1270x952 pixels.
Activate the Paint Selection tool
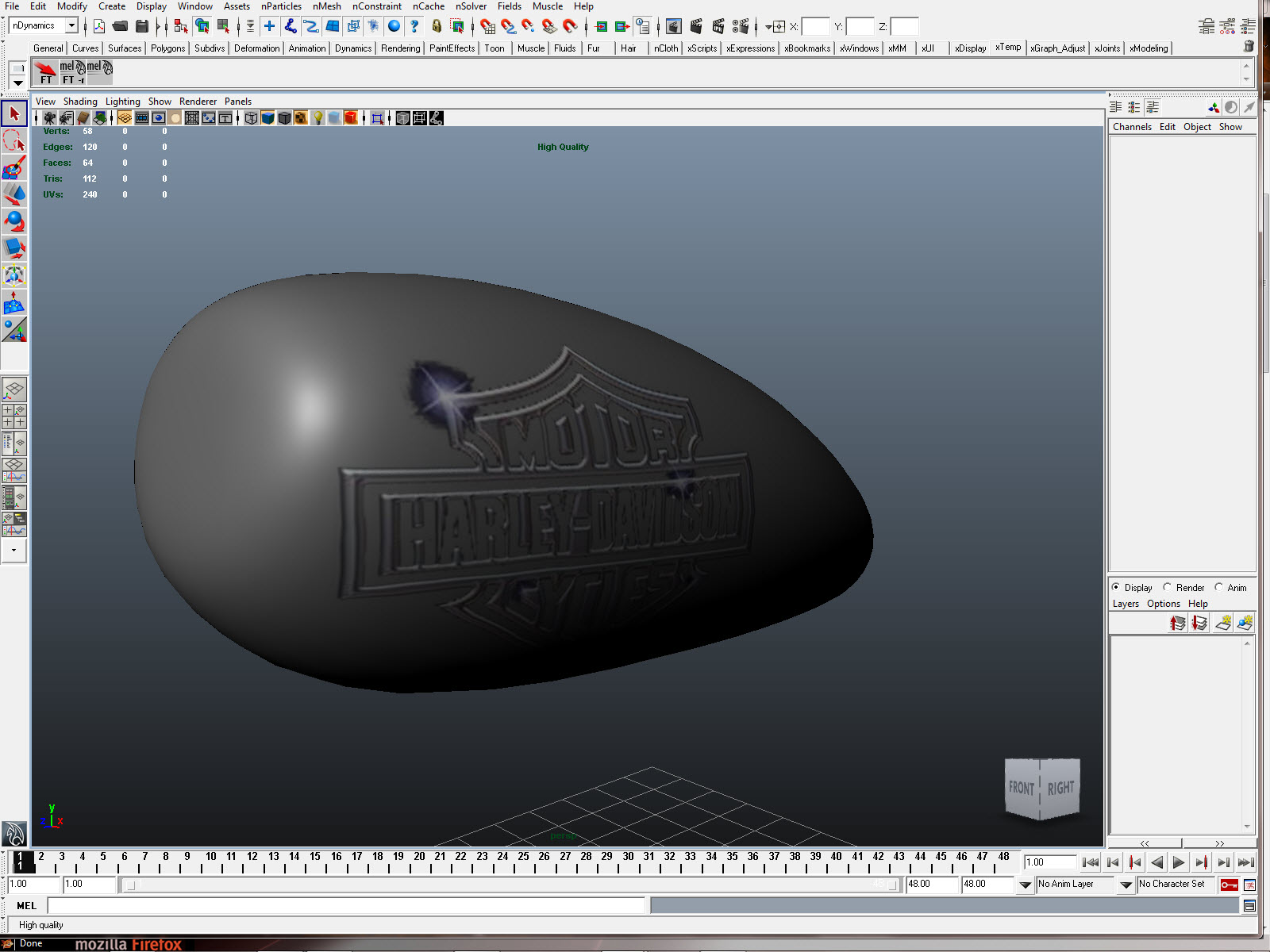point(14,168)
